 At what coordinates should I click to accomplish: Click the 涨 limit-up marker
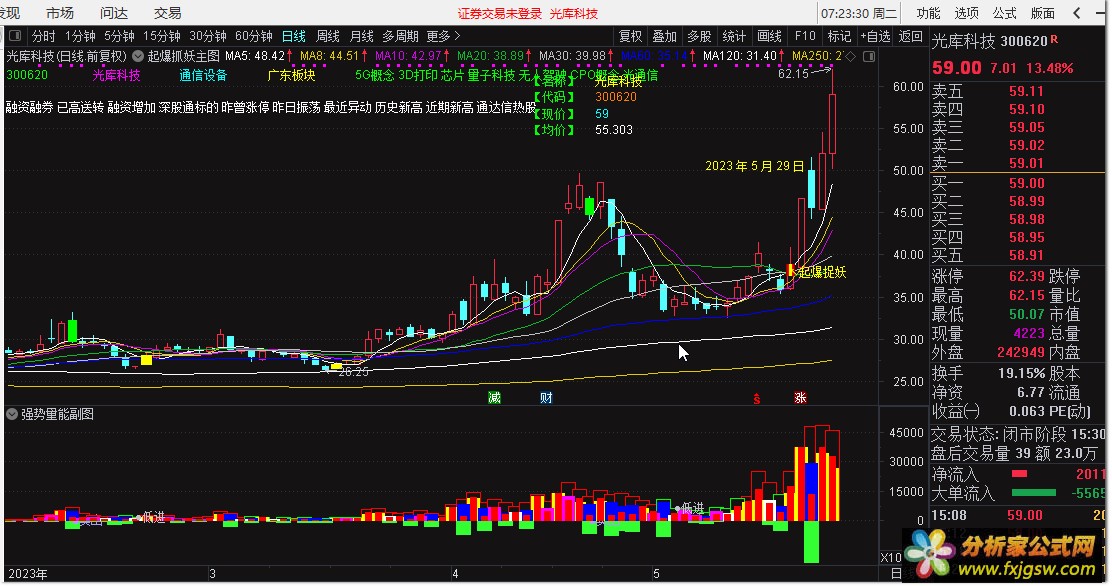click(x=801, y=397)
